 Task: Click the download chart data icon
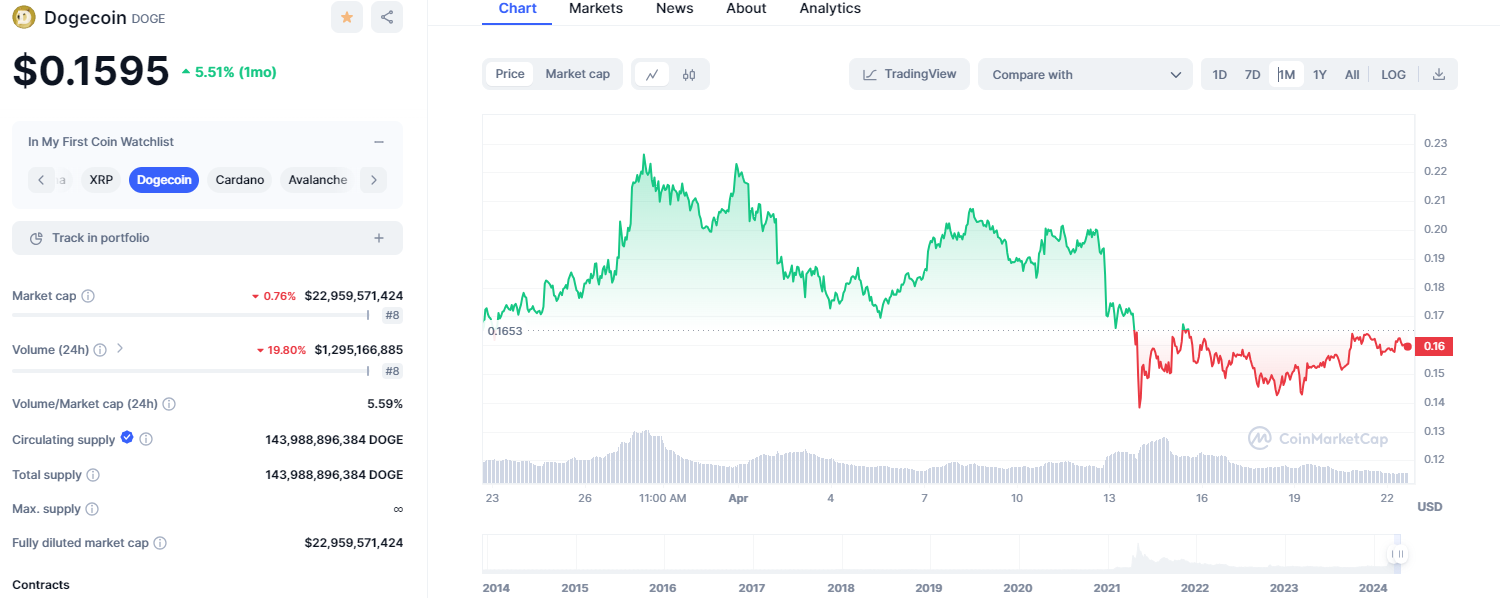click(1439, 74)
